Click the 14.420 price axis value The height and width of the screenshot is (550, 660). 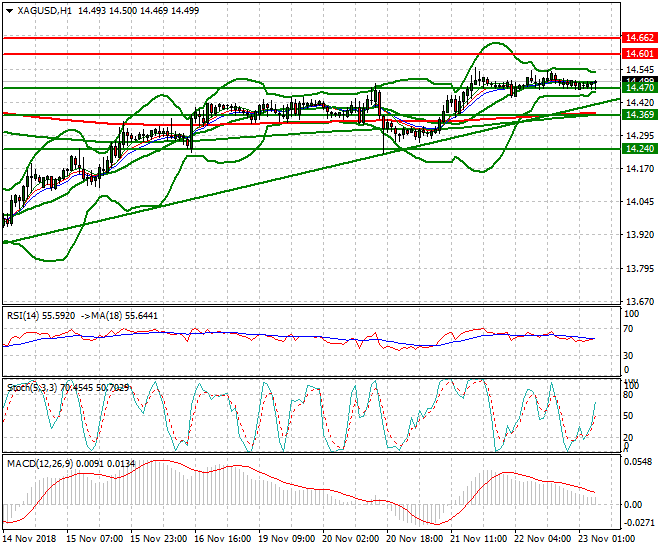click(640, 103)
